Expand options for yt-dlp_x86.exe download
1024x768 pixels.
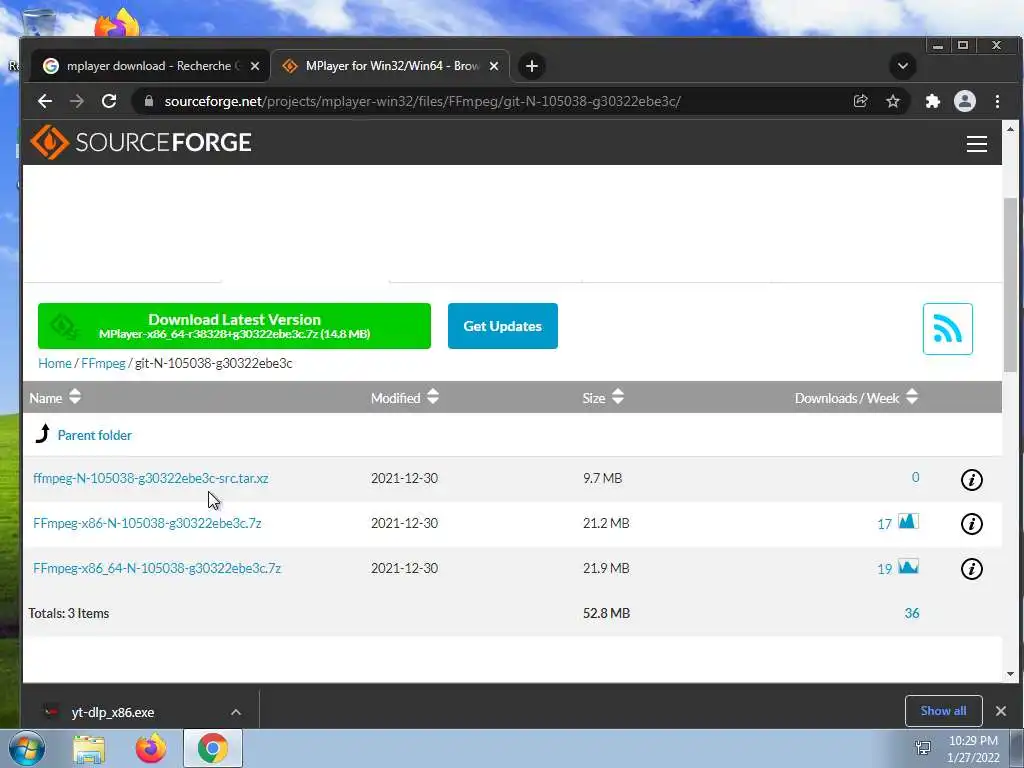tap(236, 712)
